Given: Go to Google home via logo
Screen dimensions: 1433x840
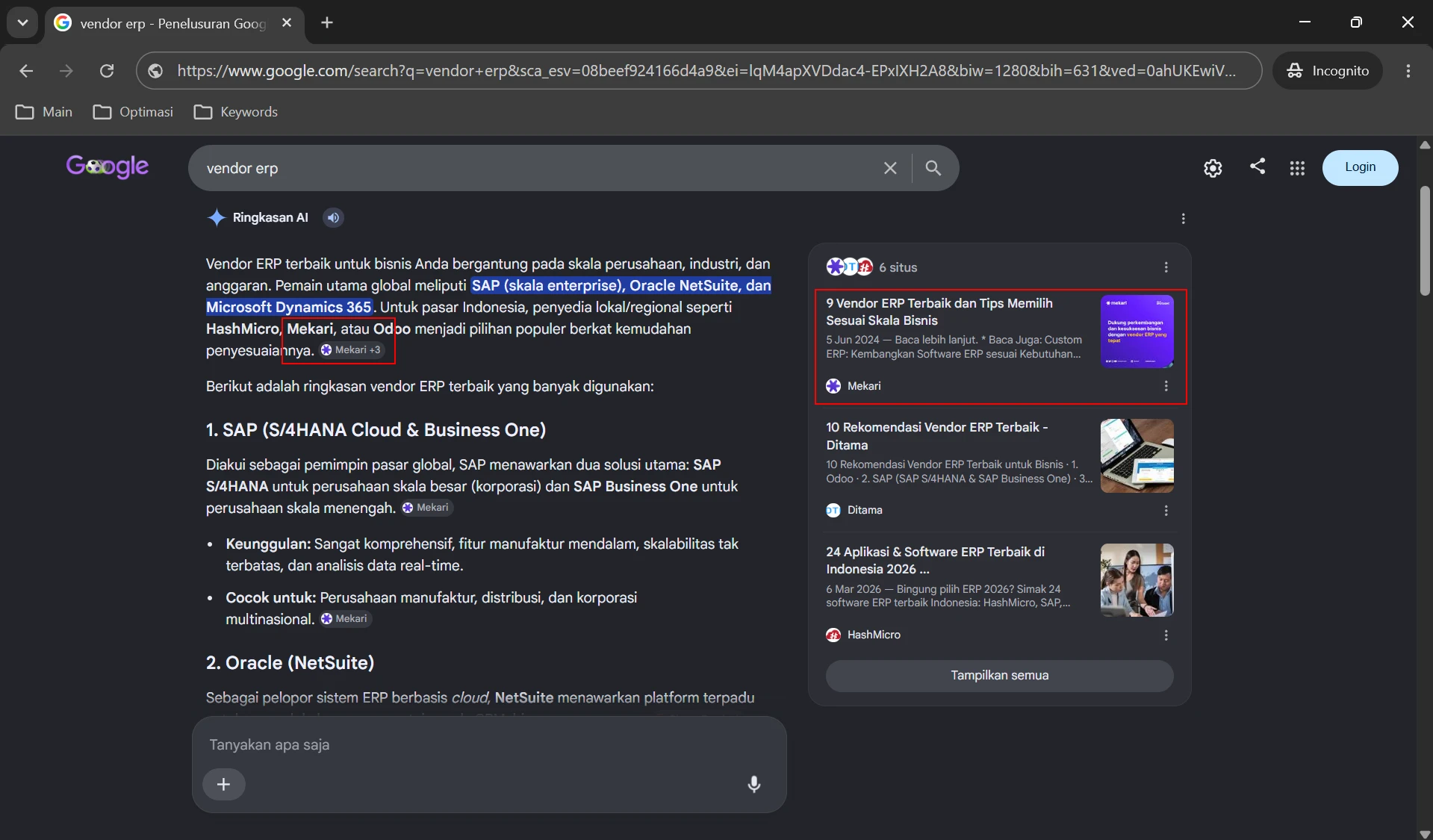Looking at the screenshot, I should pyautogui.click(x=108, y=167).
